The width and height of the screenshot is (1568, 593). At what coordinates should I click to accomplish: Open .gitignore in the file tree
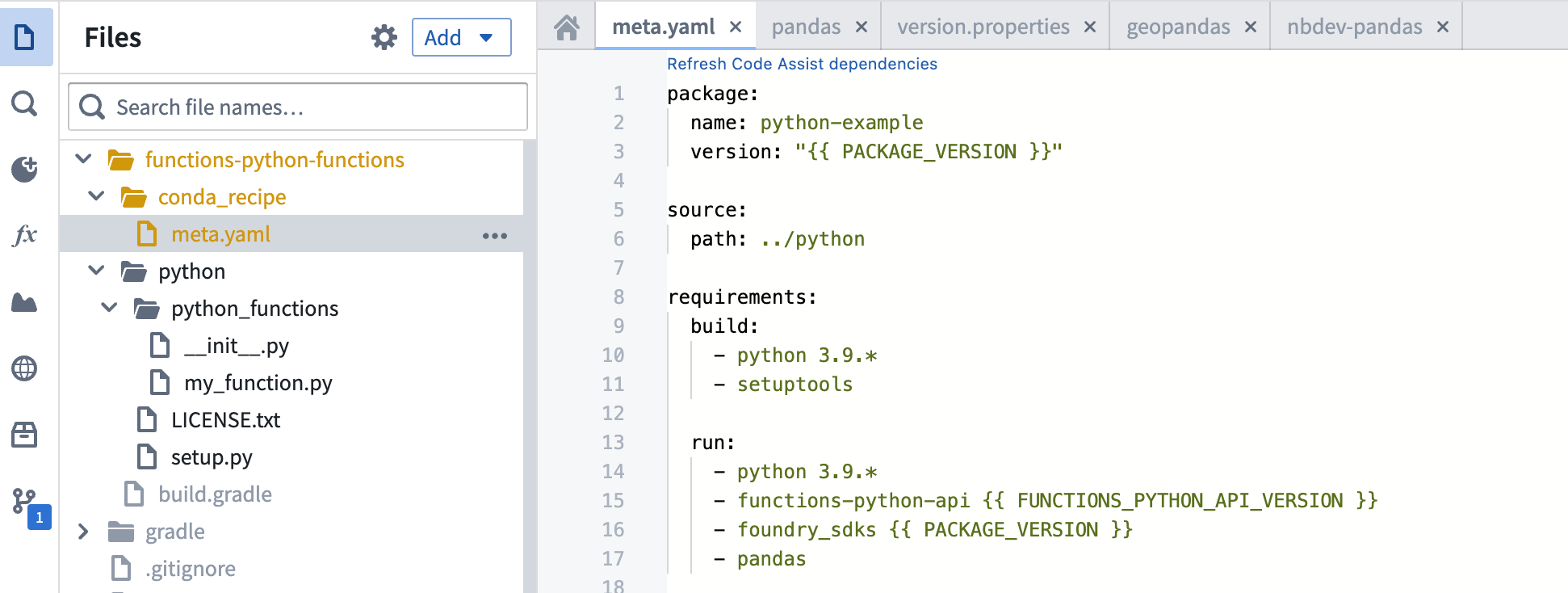pos(191,569)
